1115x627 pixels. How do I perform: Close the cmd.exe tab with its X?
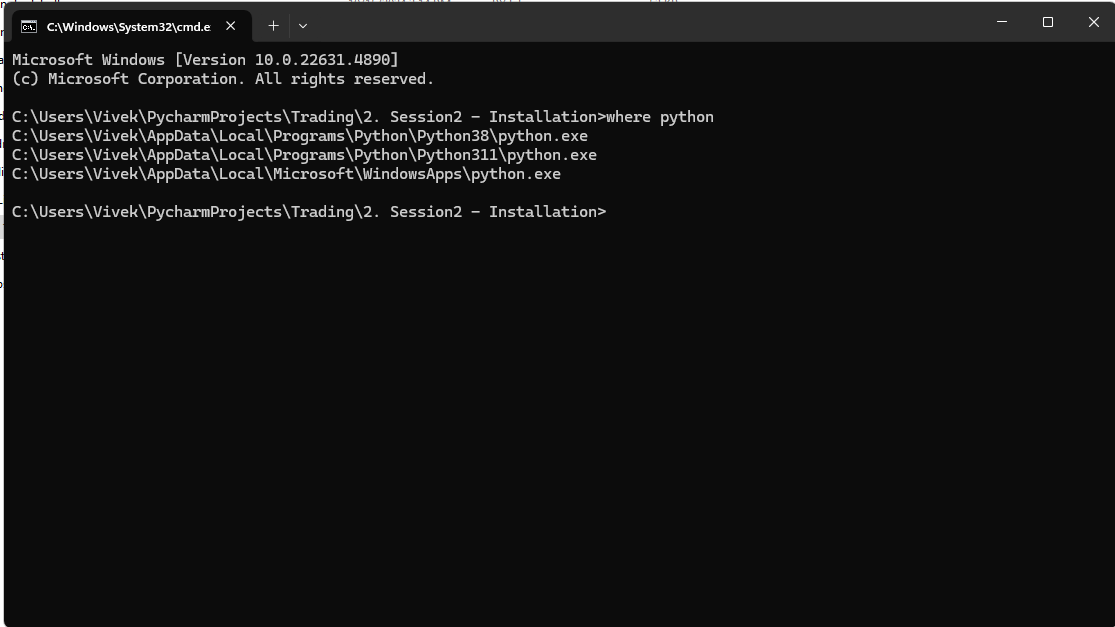[x=230, y=26]
